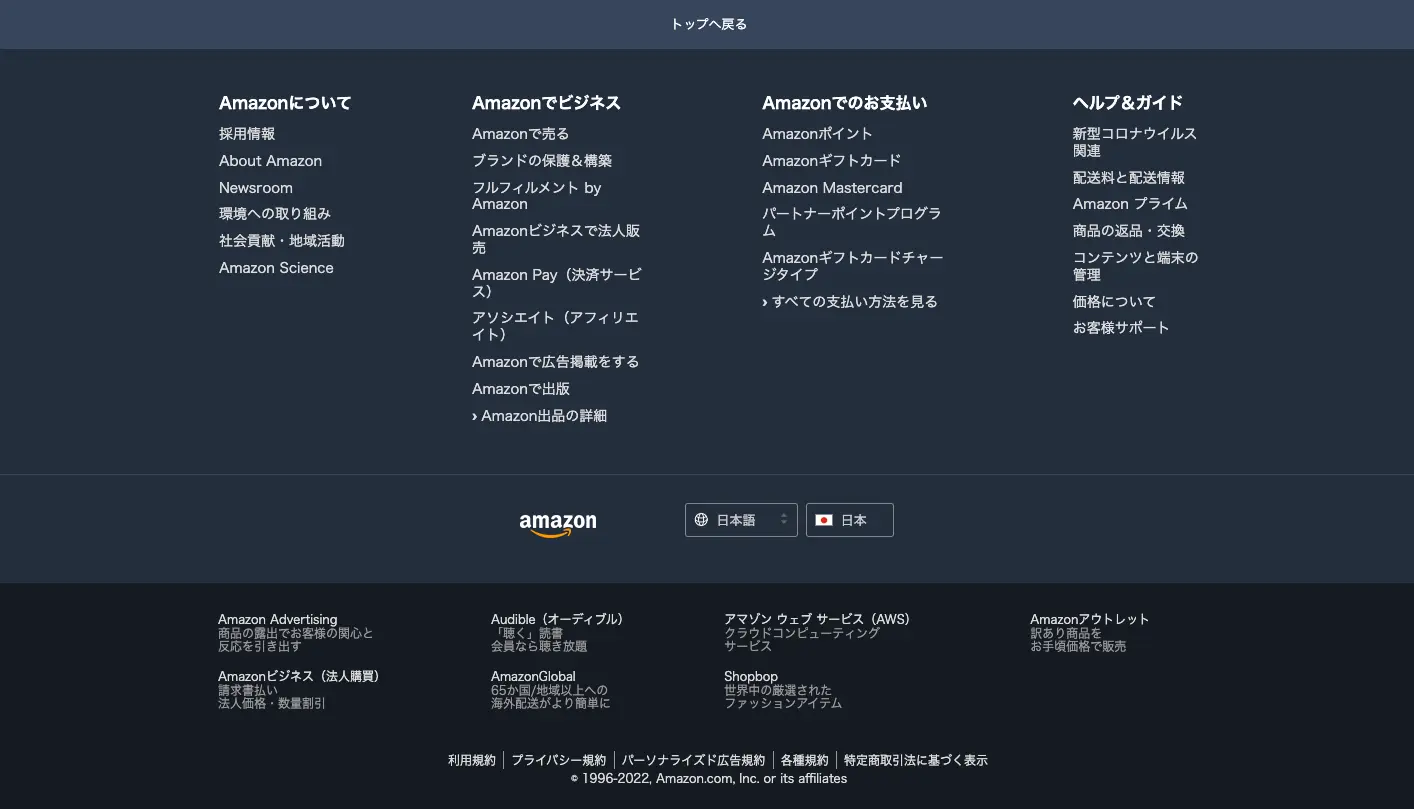This screenshot has width=1414, height=809.
Task: Visit the Amazon Science link
Action: pos(276,268)
